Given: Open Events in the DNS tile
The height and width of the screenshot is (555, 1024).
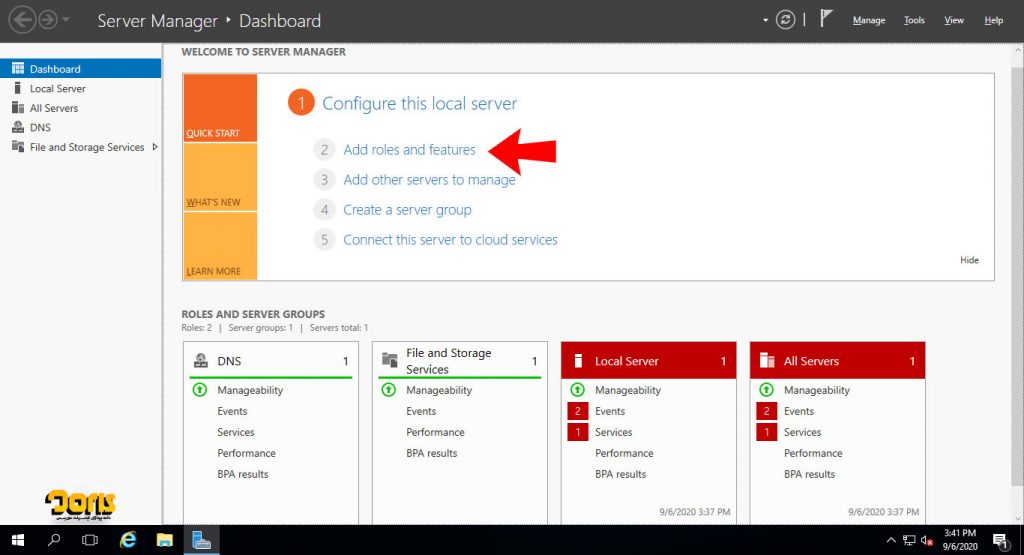Looking at the screenshot, I should coord(232,411).
